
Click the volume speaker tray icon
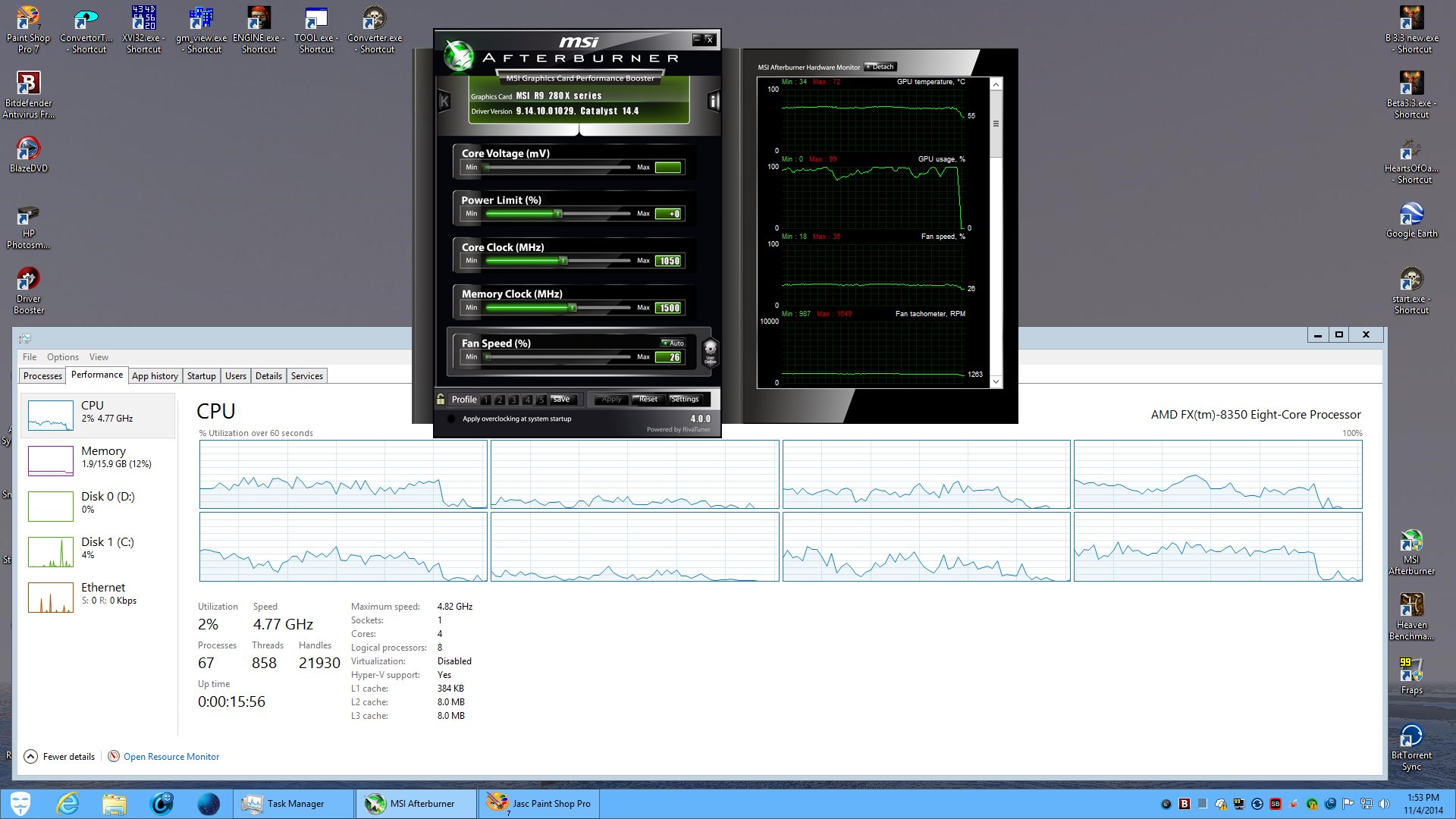tap(1385, 804)
